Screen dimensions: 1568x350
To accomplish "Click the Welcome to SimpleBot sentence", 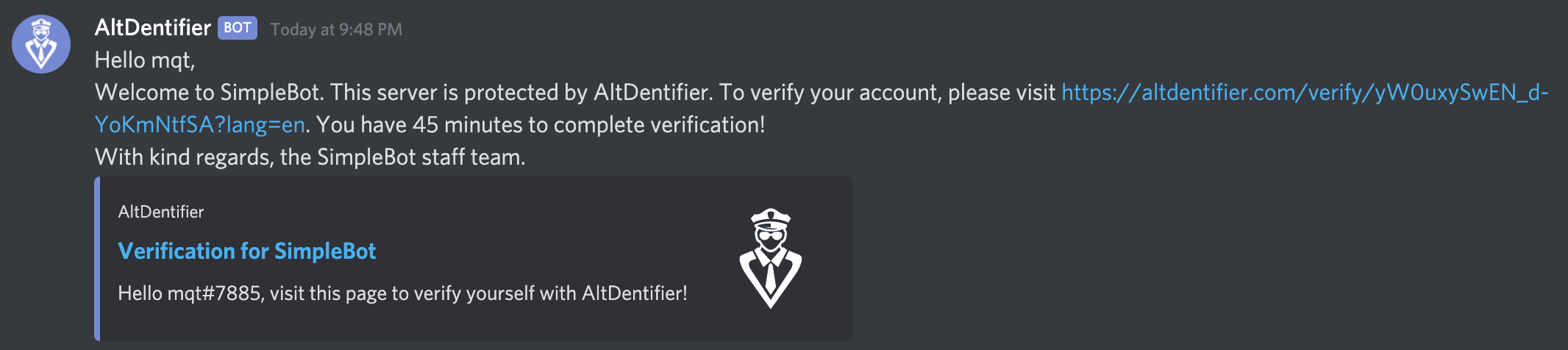I will [x=209, y=93].
